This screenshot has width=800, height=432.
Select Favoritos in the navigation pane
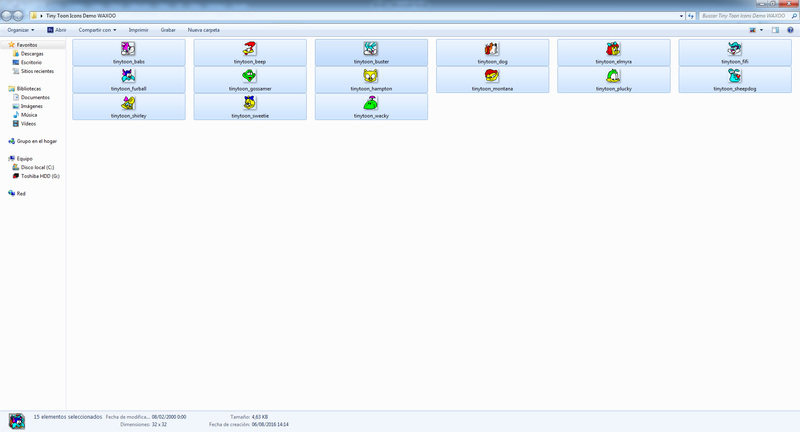pyautogui.click(x=27, y=45)
